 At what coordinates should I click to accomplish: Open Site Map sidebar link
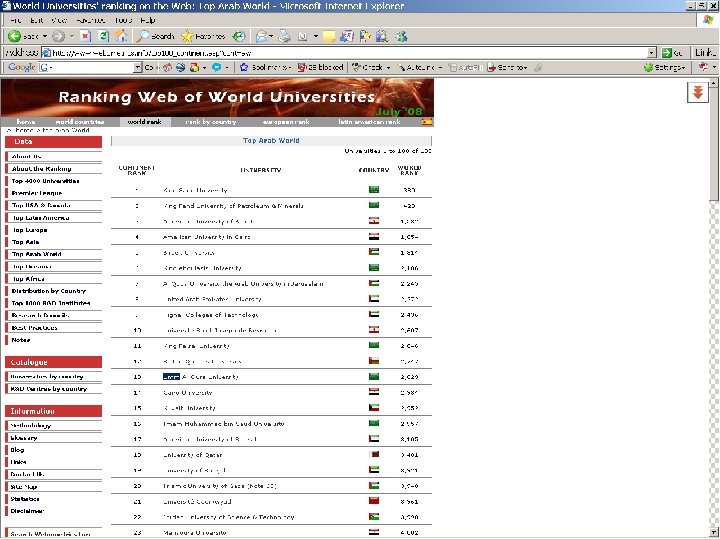[x=24, y=487]
